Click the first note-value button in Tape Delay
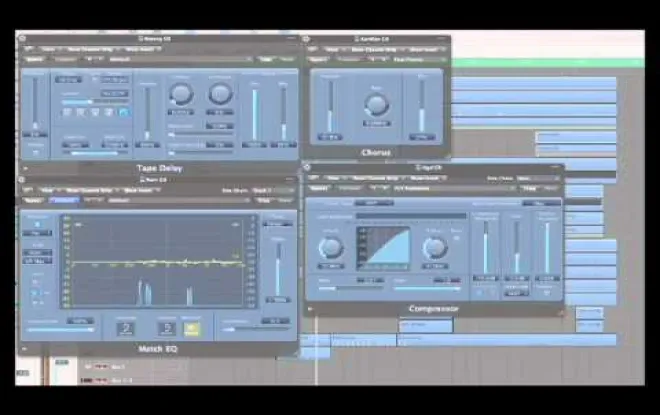 point(68,111)
